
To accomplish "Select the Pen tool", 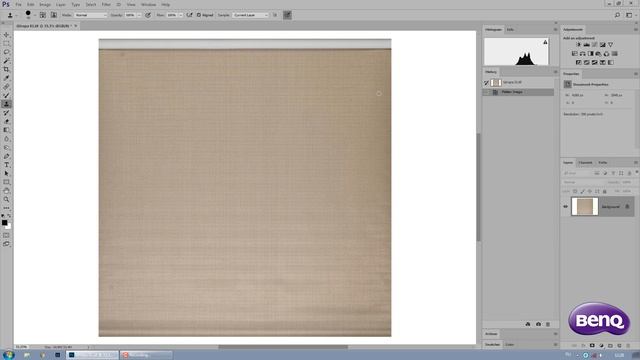I will click(x=6, y=156).
